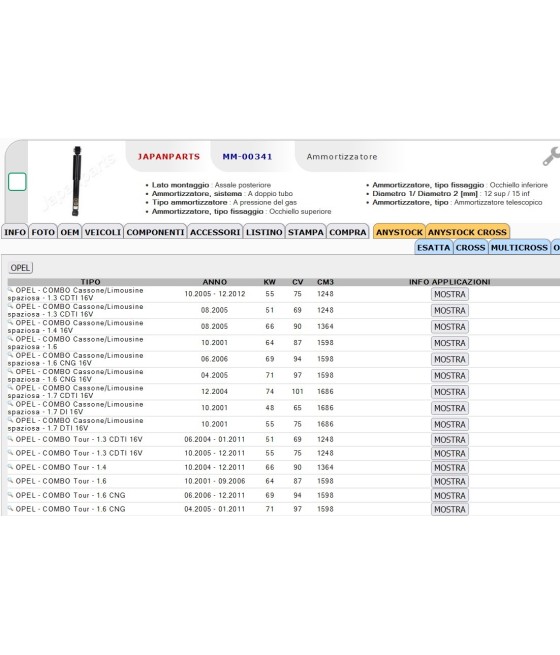This screenshot has height=655, width=560.
Task: Click MOSTRA for Combo Tour 1.3 CDTI 10.2005
Action: pyautogui.click(x=450, y=453)
